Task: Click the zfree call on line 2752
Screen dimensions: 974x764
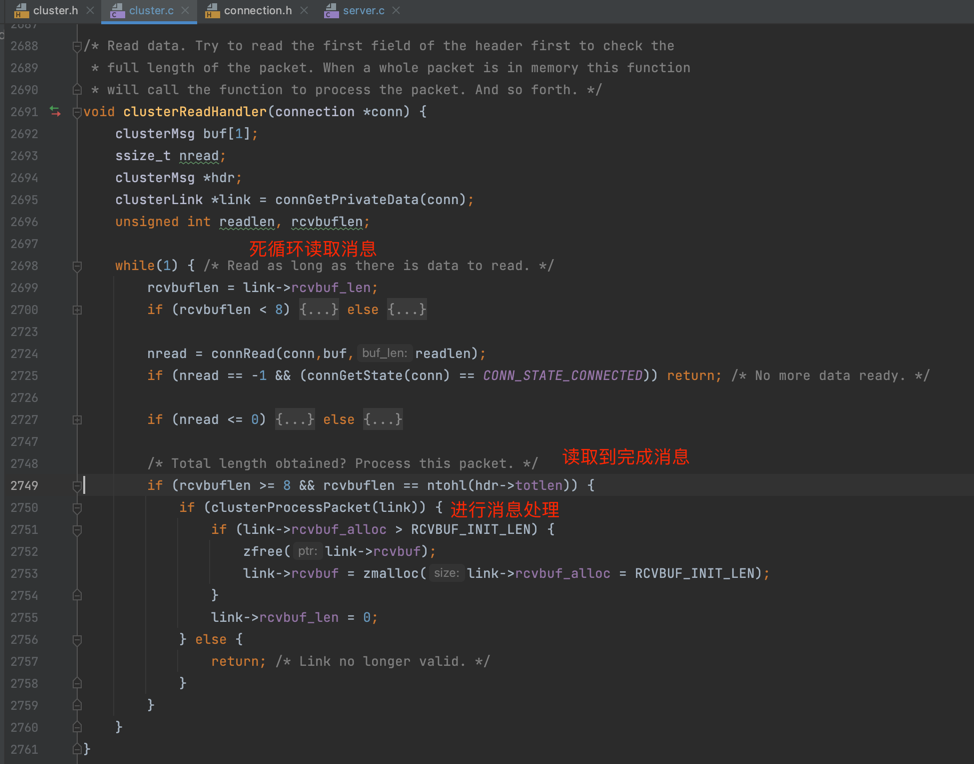Action: (x=263, y=552)
